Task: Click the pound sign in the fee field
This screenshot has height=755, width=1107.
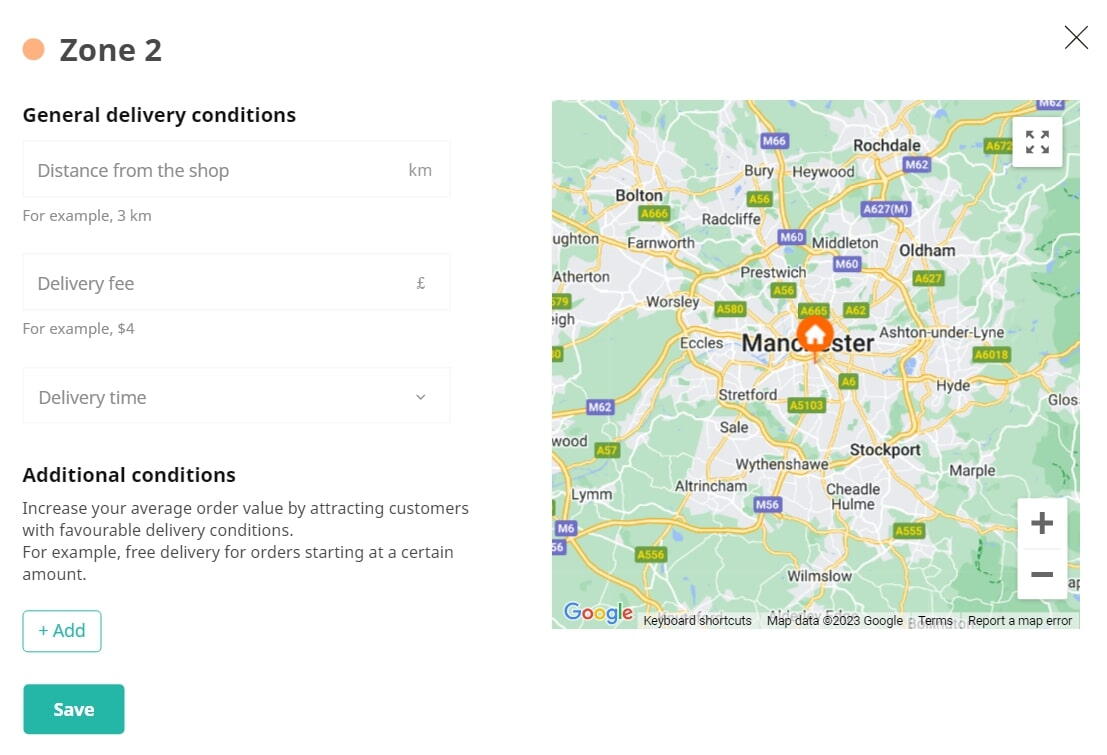Action: [x=420, y=282]
